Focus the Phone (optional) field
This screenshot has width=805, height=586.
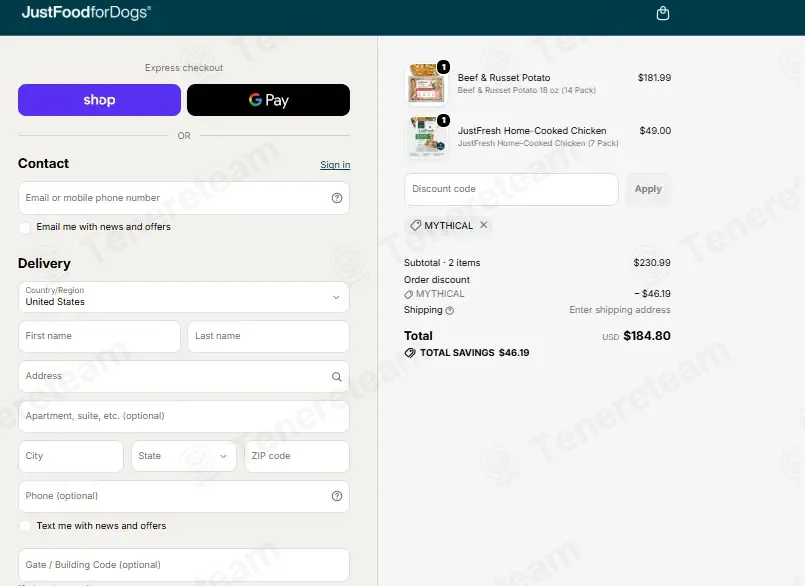[184, 496]
